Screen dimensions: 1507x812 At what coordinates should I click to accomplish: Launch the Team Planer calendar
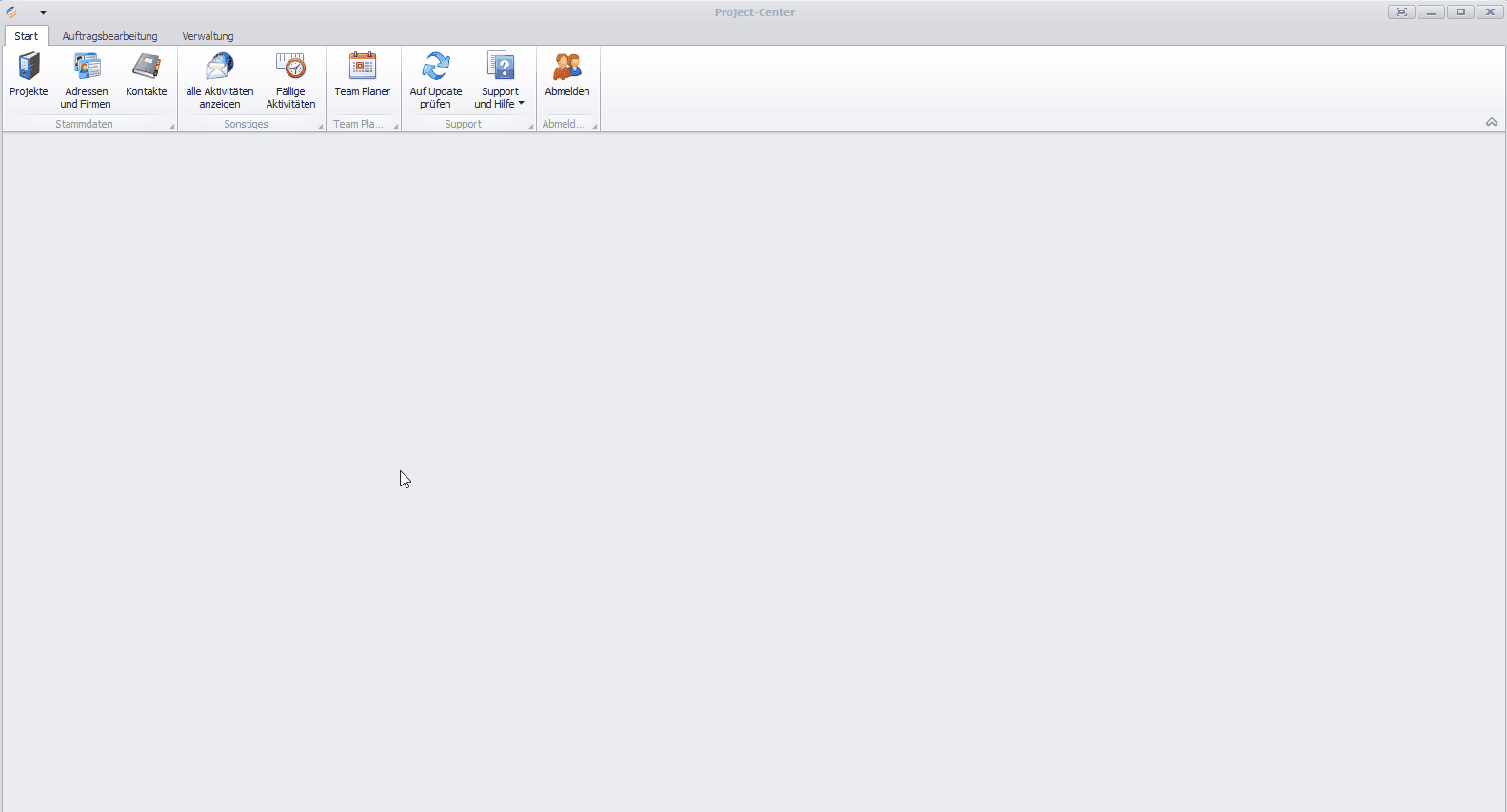362,68
